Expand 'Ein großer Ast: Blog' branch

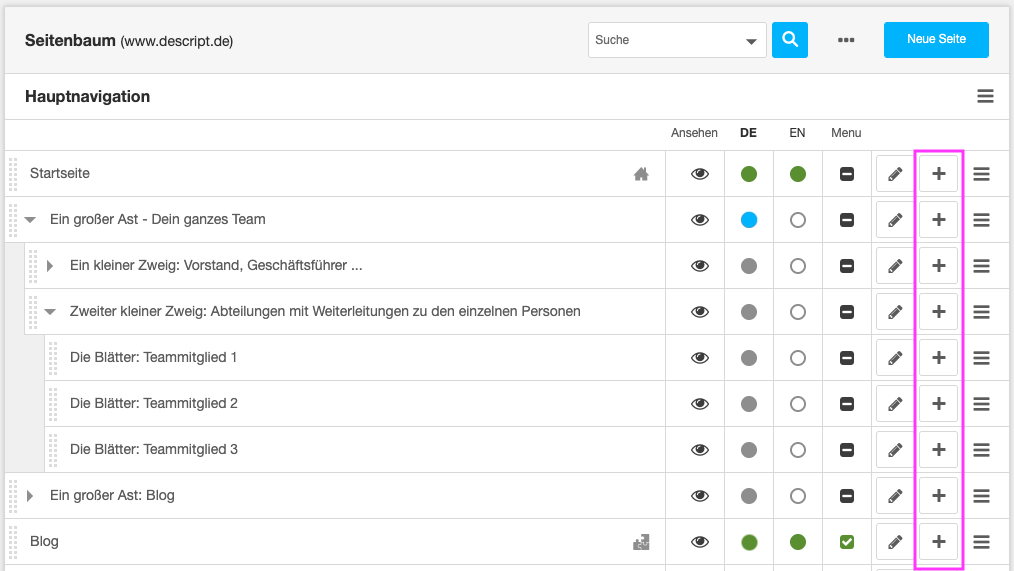coord(30,496)
